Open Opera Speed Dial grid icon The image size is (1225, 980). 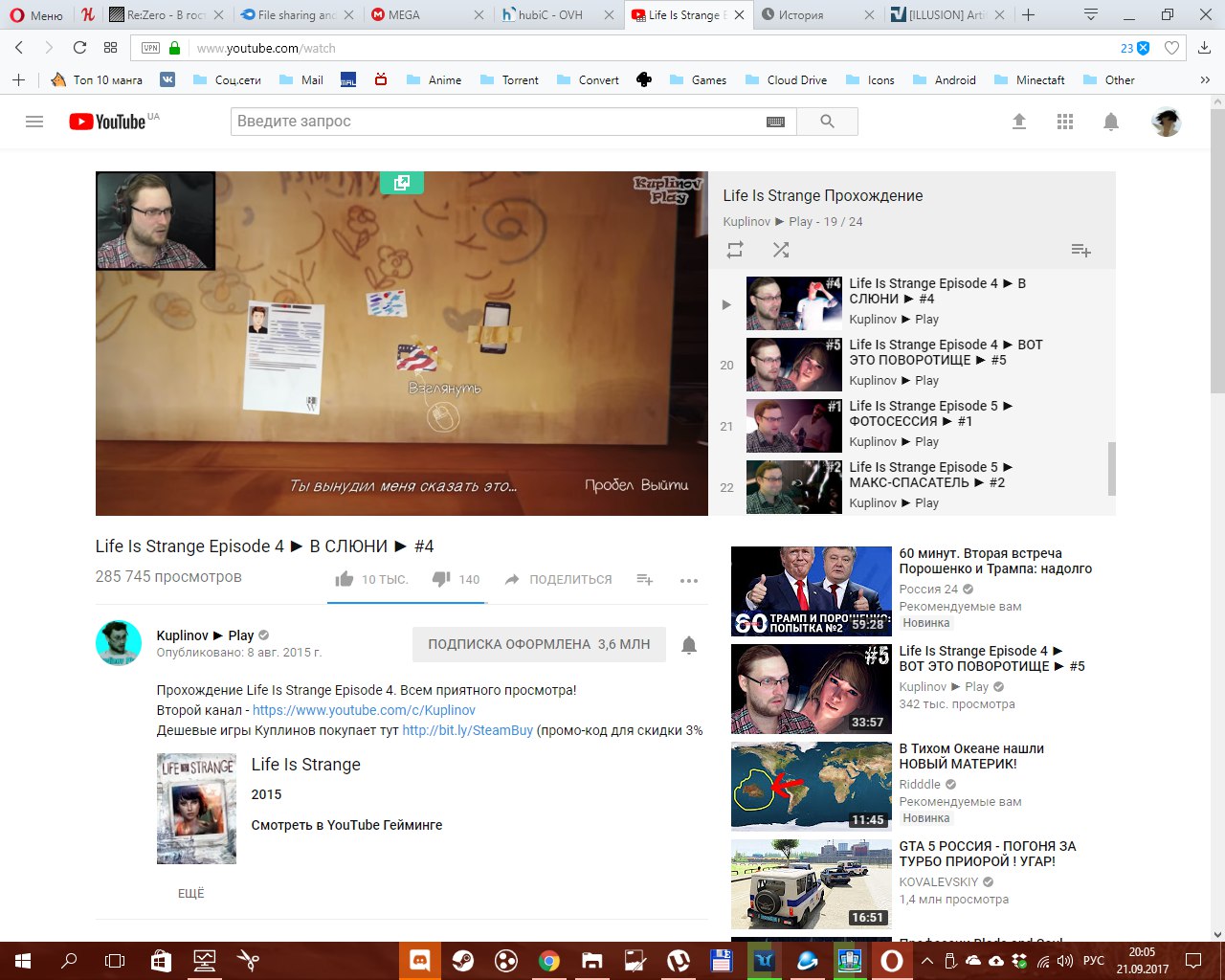[x=111, y=48]
